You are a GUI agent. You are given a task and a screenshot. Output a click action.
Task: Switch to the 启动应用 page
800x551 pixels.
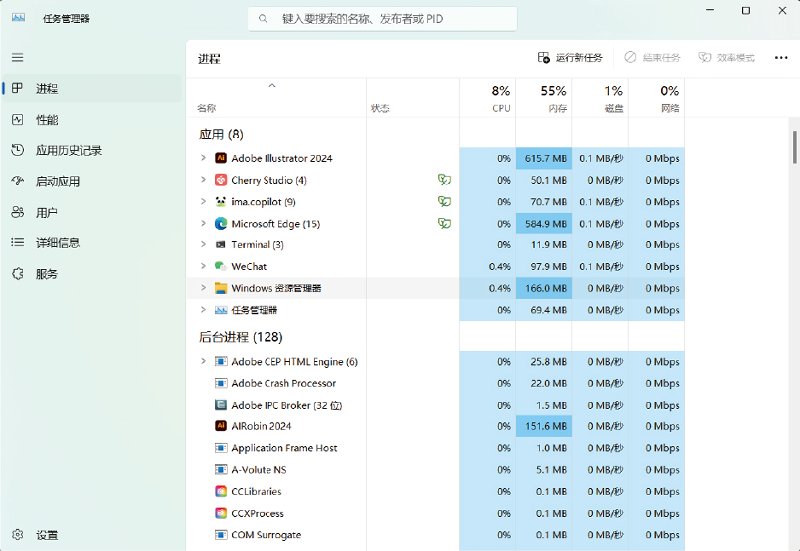[x=57, y=181]
